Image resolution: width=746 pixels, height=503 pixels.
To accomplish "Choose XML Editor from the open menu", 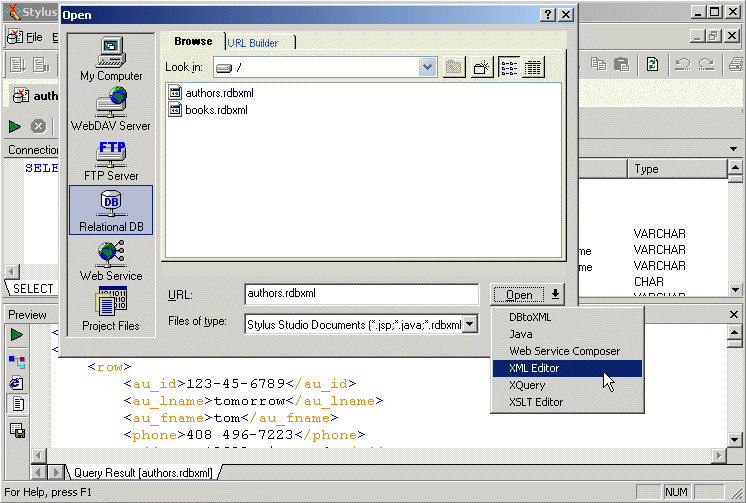I will [x=534, y=368].
